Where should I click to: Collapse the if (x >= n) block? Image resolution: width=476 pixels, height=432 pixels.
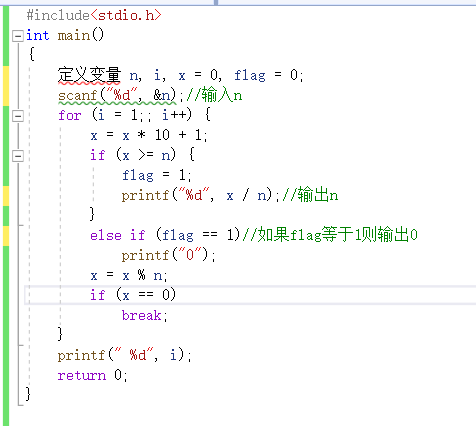18,156
